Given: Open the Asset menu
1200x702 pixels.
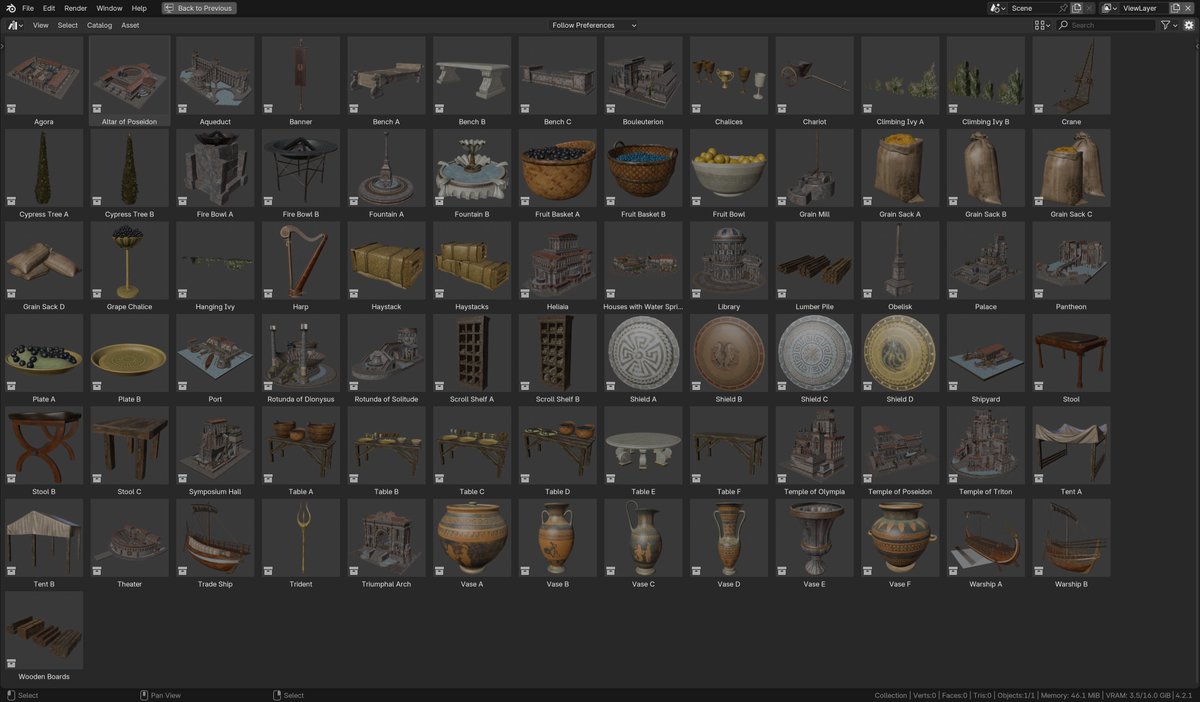Looking at the screenshot, I should [x=129, y=25].
